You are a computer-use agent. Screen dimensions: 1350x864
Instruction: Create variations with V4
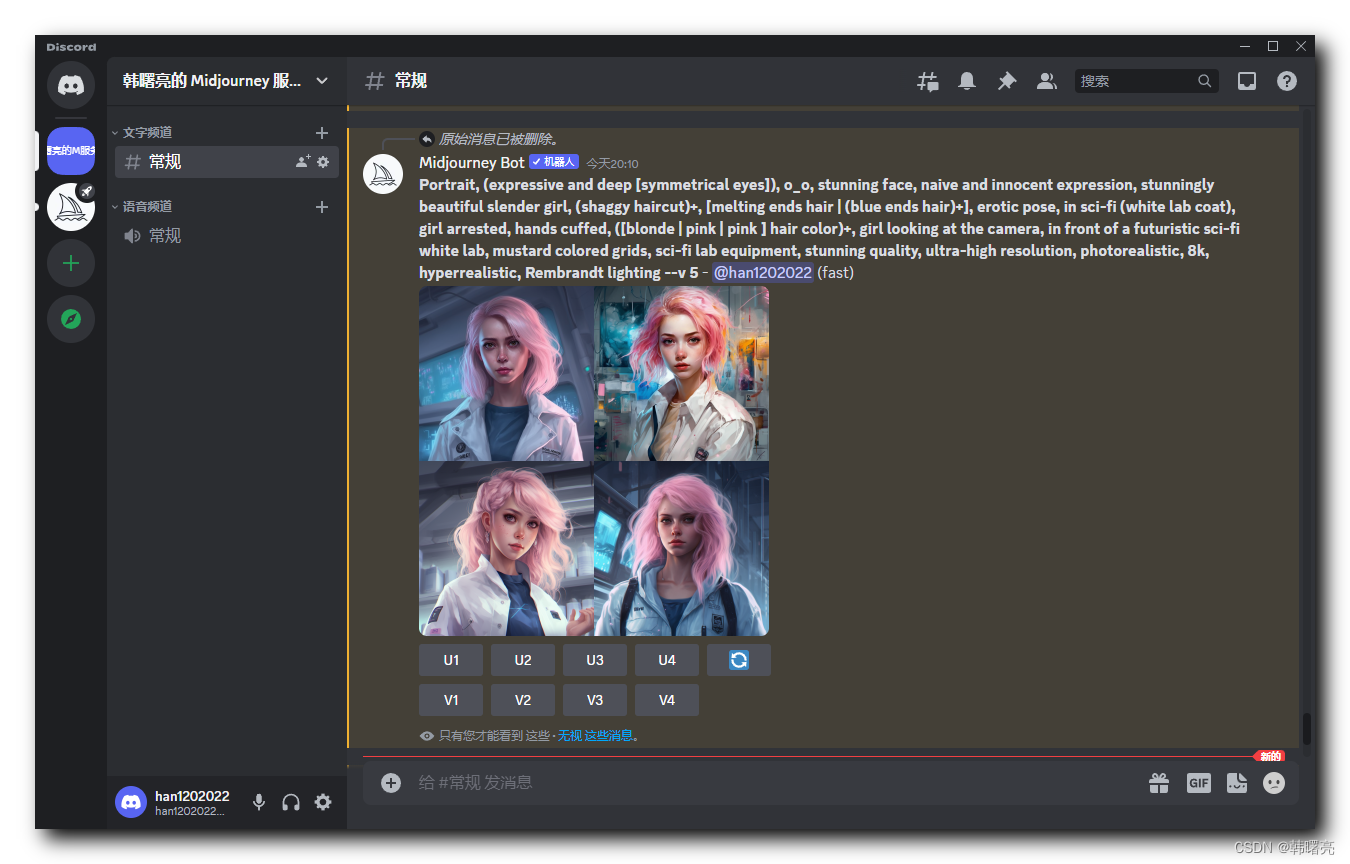click(667, 700)
